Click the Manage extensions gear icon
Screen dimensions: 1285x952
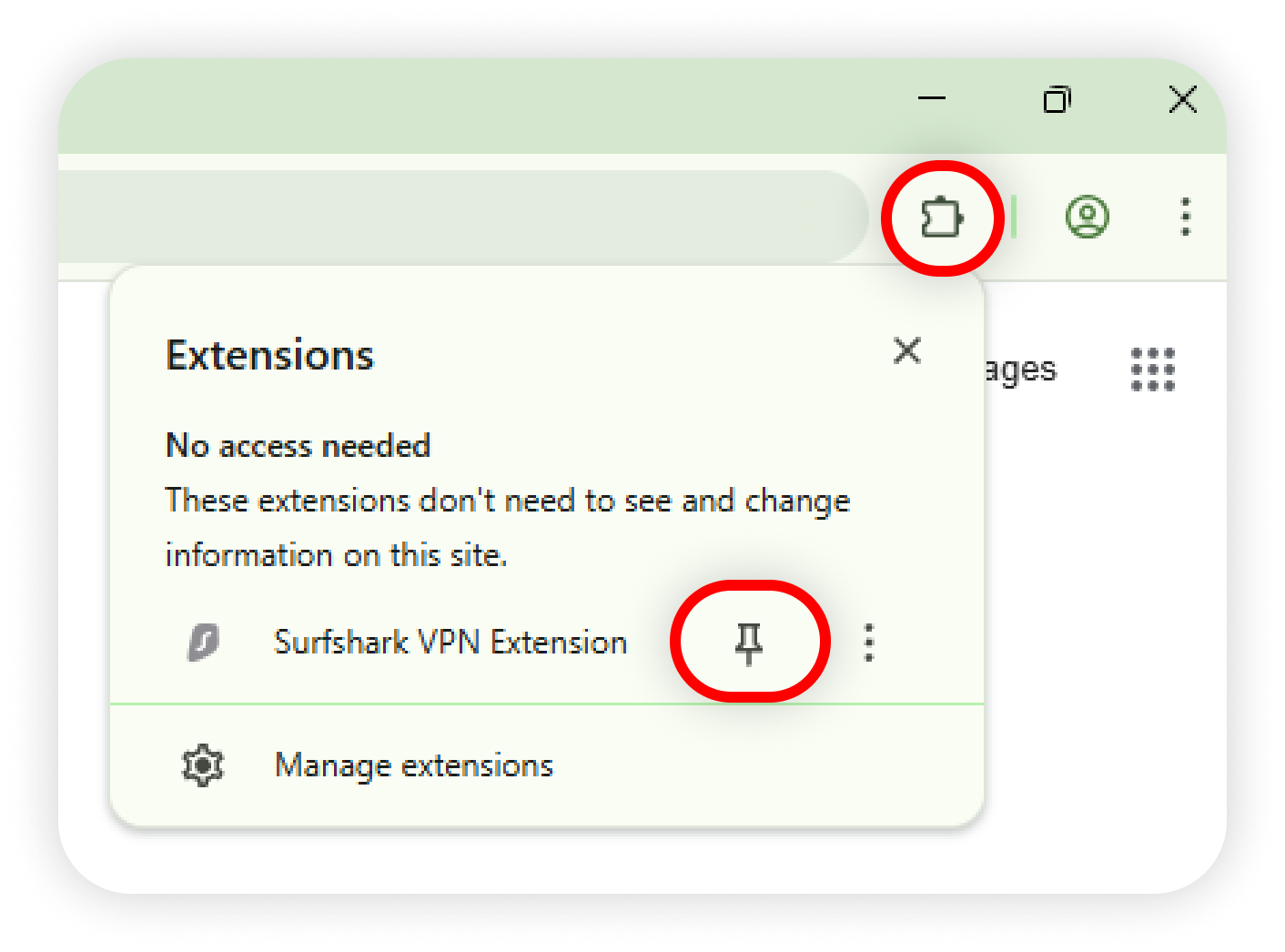[x=202, y=765]
